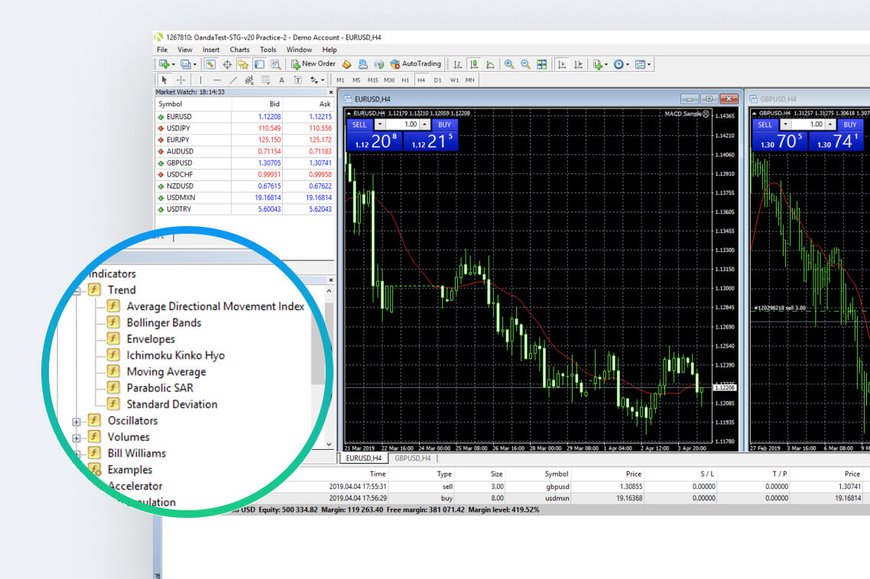The height and width of the screenshot is (579, 870).
Task: Open the Charts menu
Action: click(x=240, y=49)
